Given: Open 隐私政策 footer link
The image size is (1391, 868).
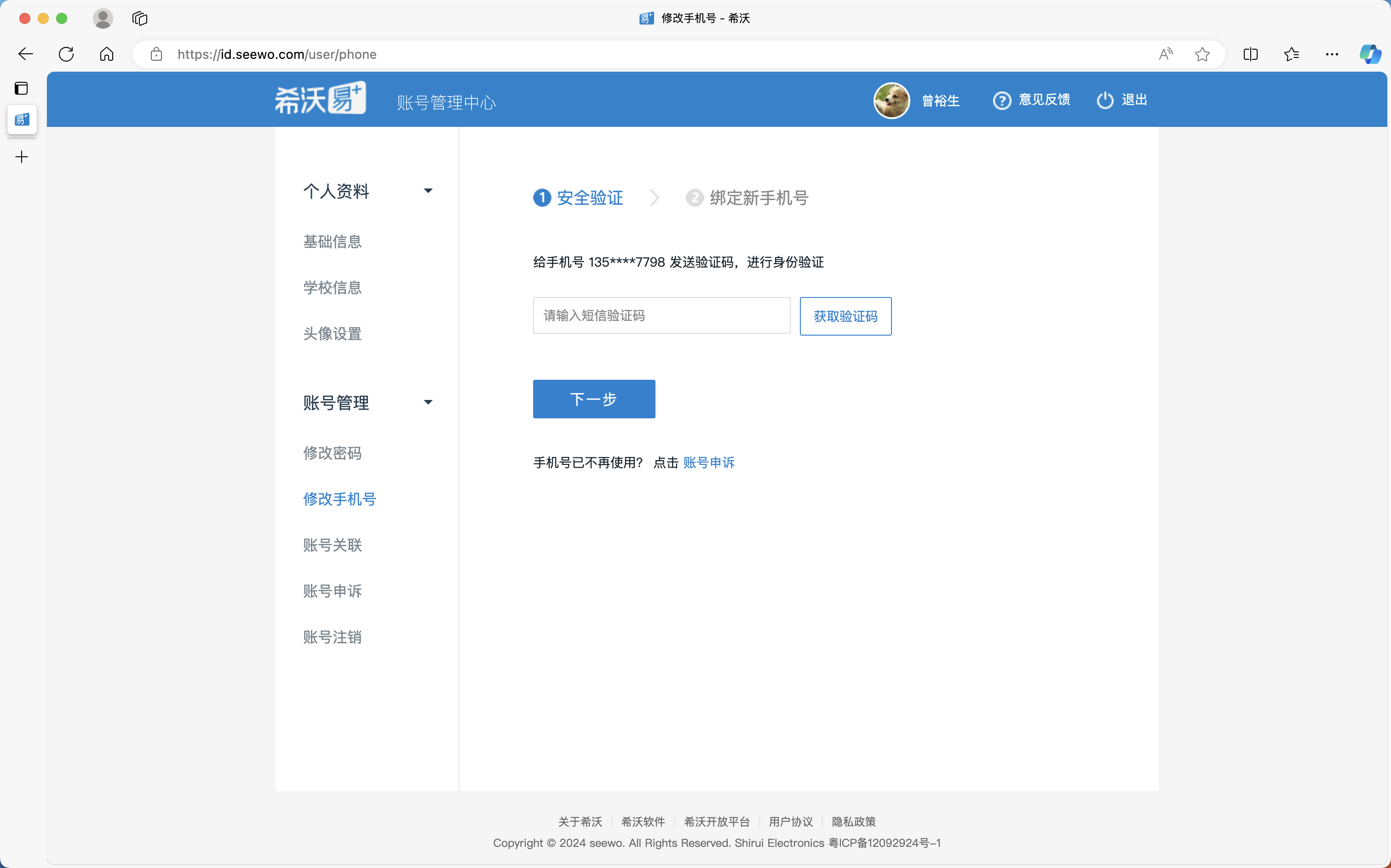Looking at the screenshot, I should 853,822.
